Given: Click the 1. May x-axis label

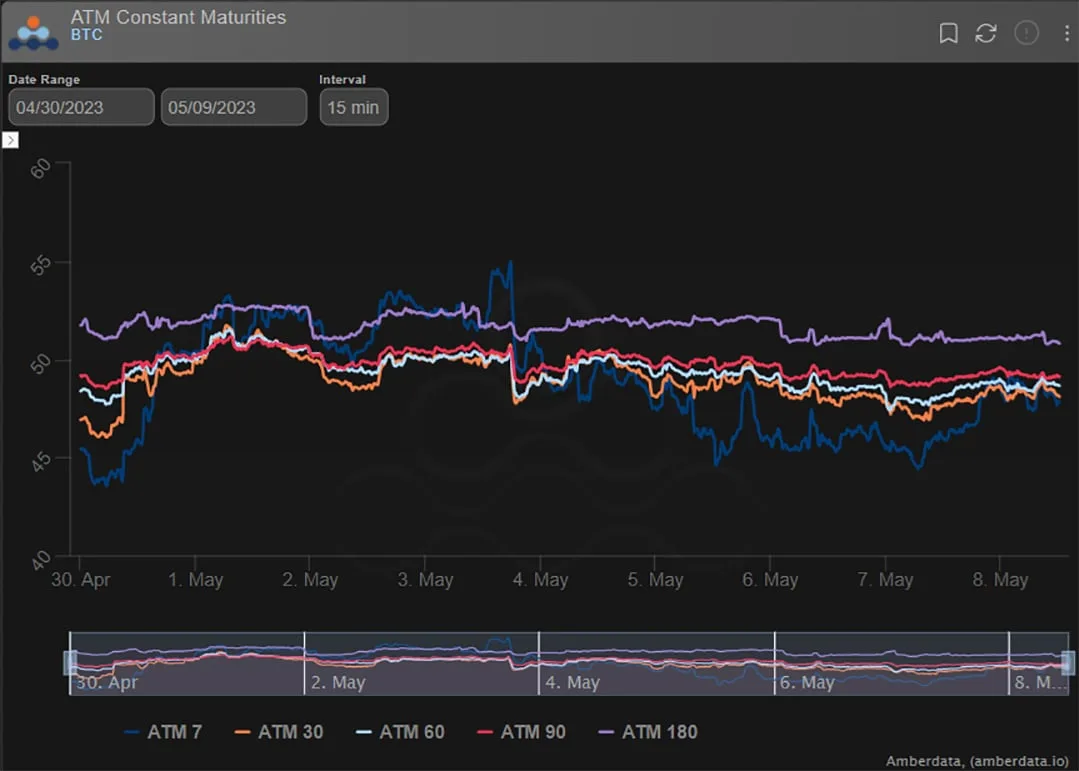Looking at the screenshot, I should (195, 580).
